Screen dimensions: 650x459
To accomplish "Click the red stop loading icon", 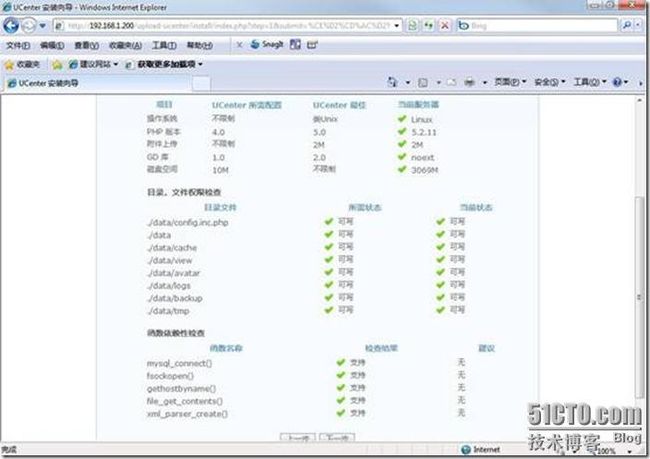I will pyautogui.click(x=444, y=26).
